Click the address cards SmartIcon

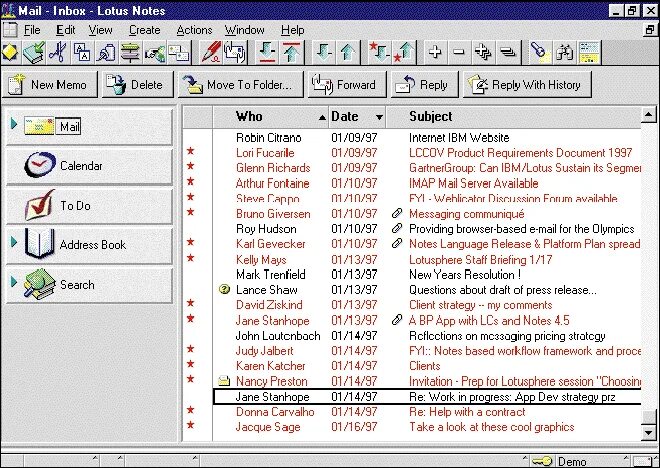[x=178, y=53]
